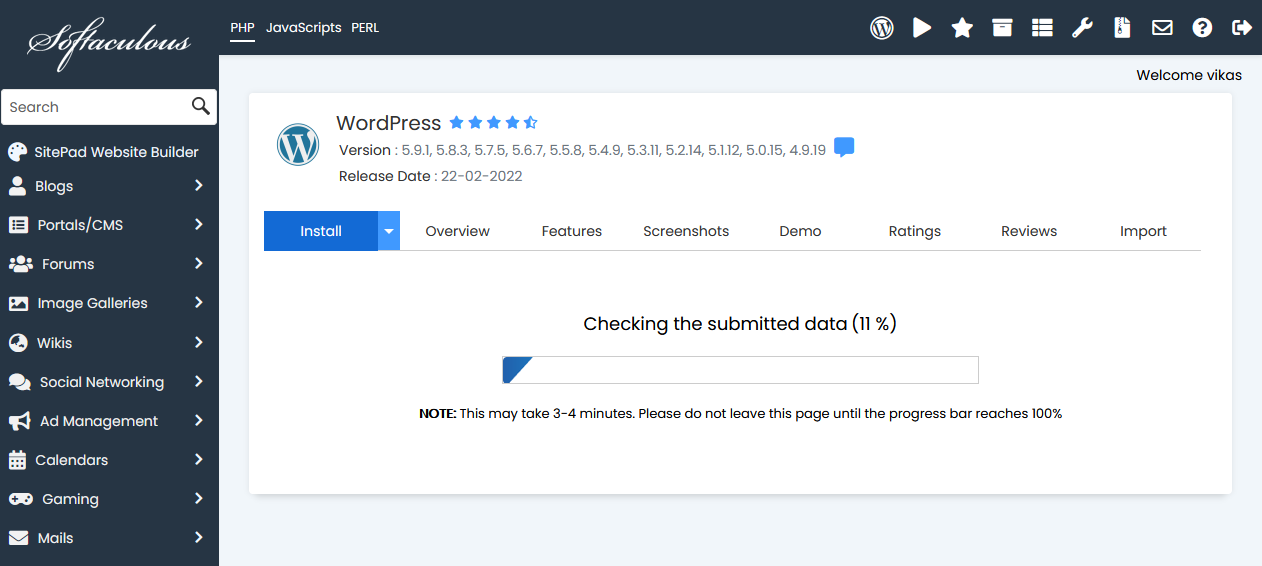Open the Install button dropdown arrow
The height and width of the screenshot is (566, 1262).
point(389,231)
